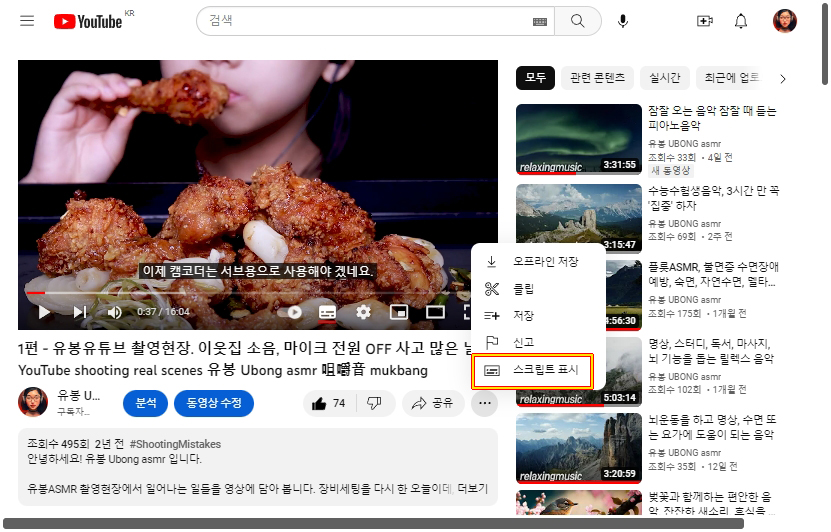Select the 모두 filter chip
This screenshot has height=532, width=831.
click(535, 78)
